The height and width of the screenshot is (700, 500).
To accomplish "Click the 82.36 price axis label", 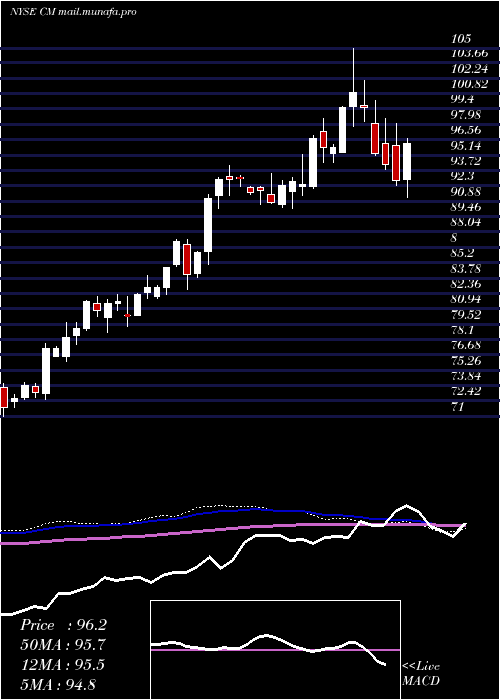I will [467, 283].
